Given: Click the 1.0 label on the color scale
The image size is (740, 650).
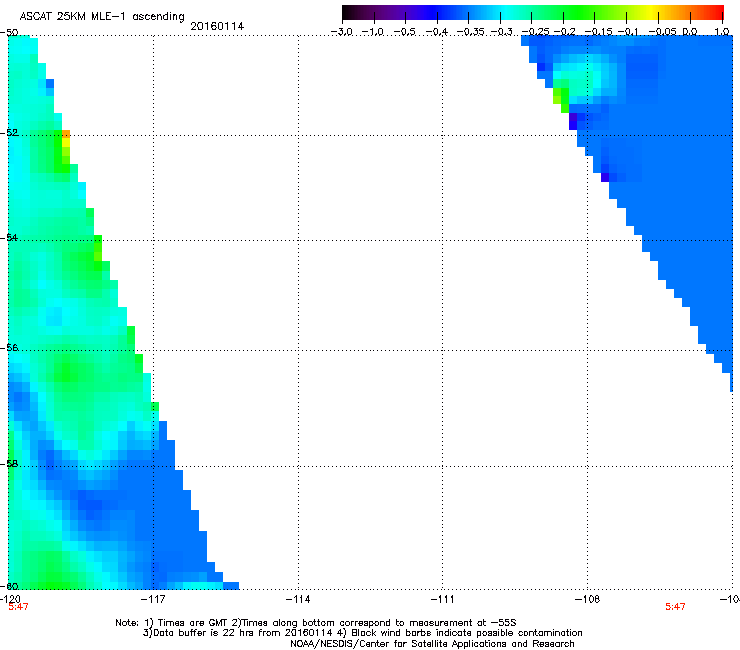Looking at the screenshot, I should (722, 32).
